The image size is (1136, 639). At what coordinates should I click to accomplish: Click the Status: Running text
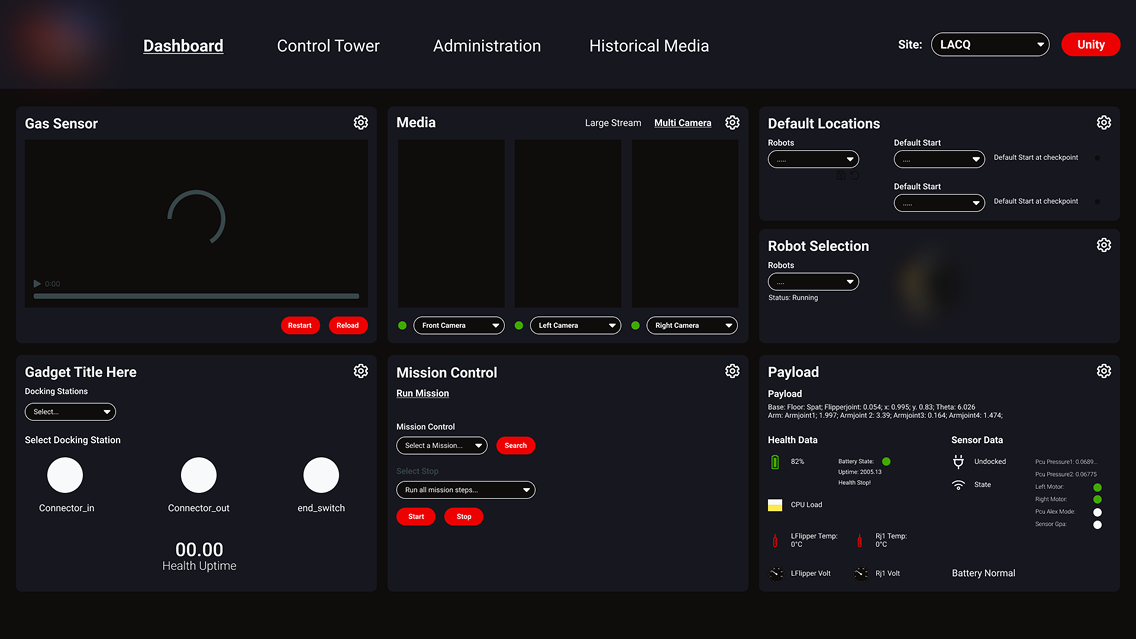coord(793,298)
